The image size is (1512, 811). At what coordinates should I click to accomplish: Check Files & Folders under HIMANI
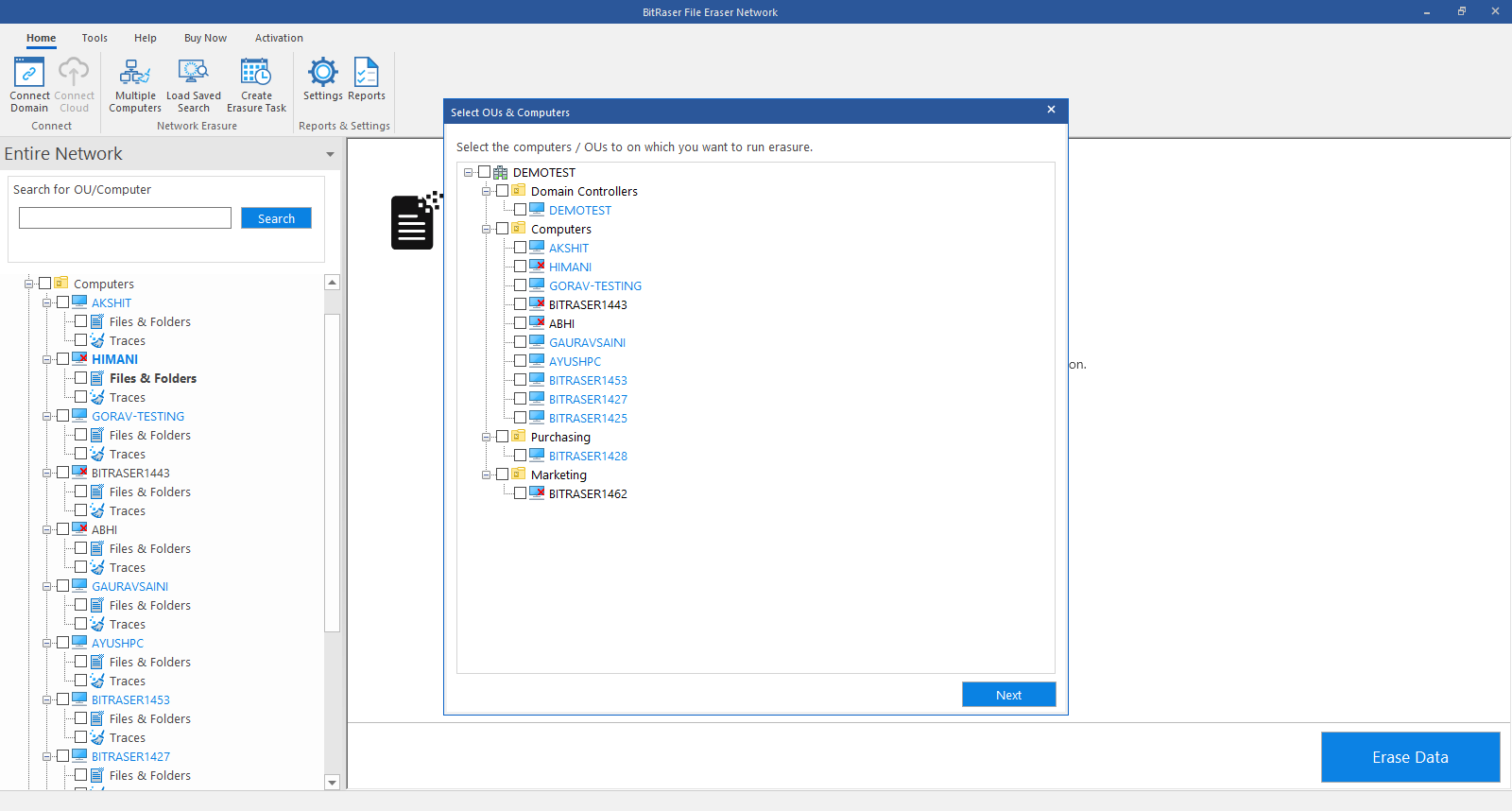click(x=80, y=378)
